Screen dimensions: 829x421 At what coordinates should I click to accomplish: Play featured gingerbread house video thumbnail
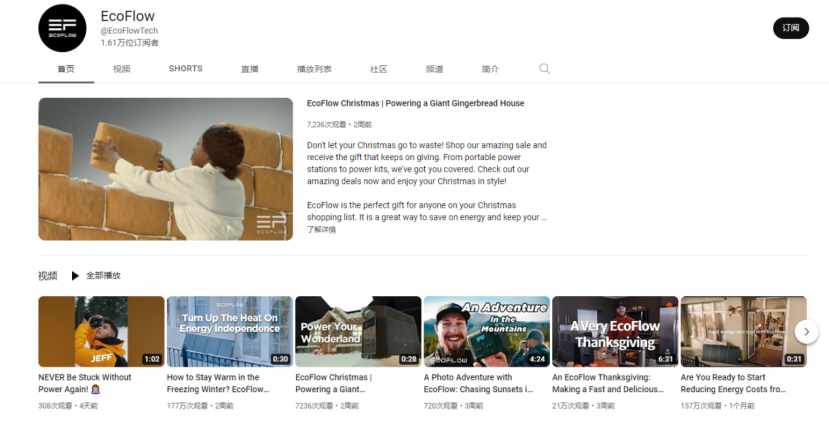point(165,169)
